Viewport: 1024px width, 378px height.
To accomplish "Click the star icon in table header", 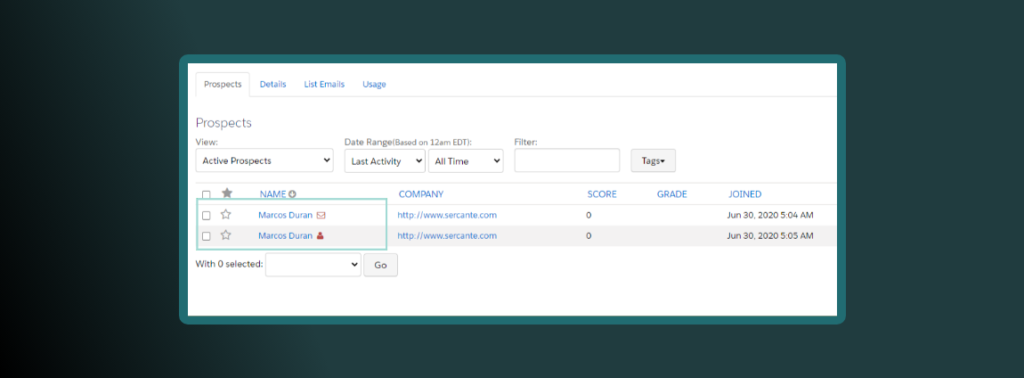I will click(x=227, y=193).
